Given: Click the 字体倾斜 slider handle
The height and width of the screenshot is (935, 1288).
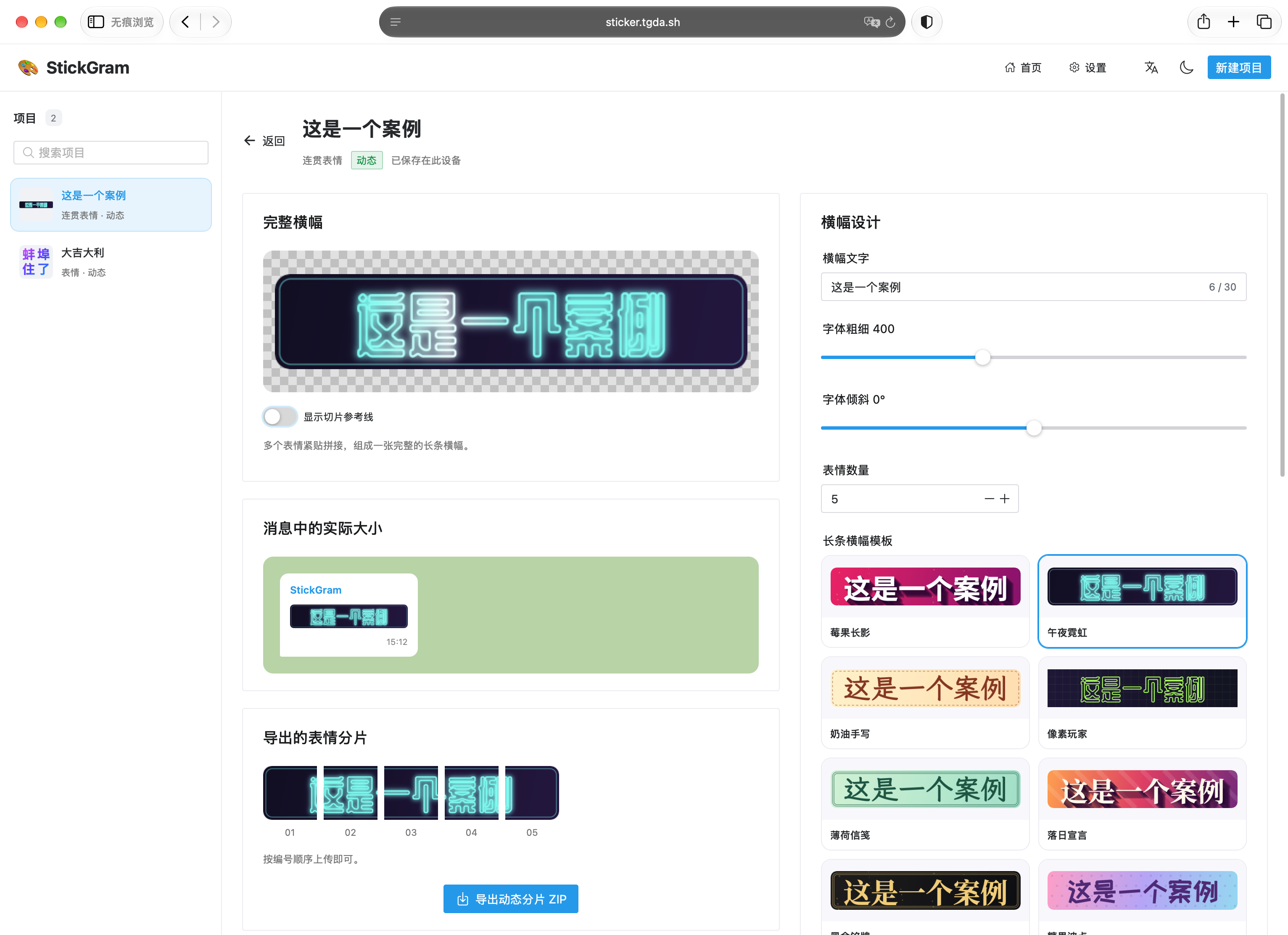Looking at the screenshot, I should coord(1034,428).
